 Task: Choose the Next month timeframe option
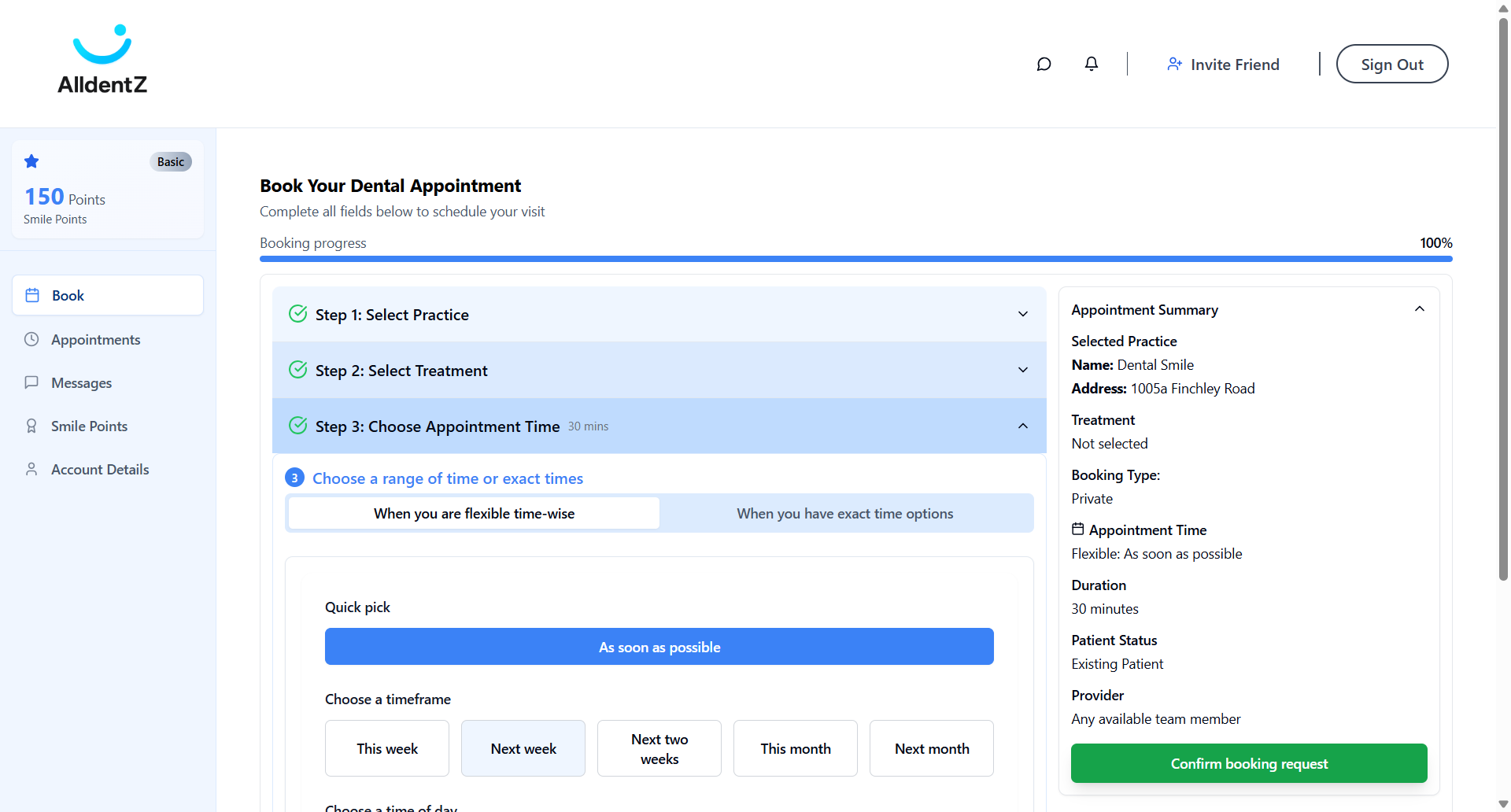point(931,748)
